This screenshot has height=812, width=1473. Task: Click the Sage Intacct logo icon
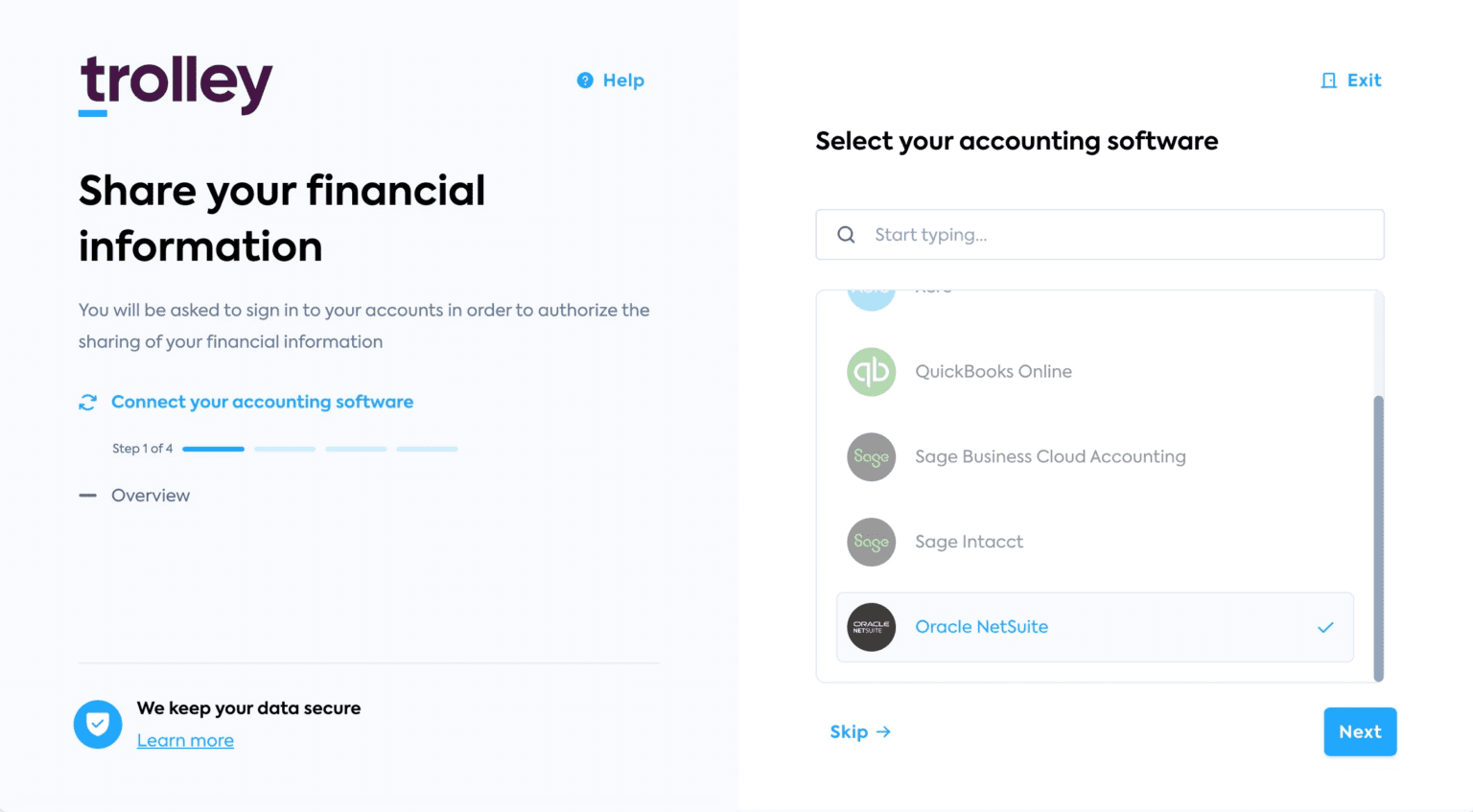pos(871,542)
